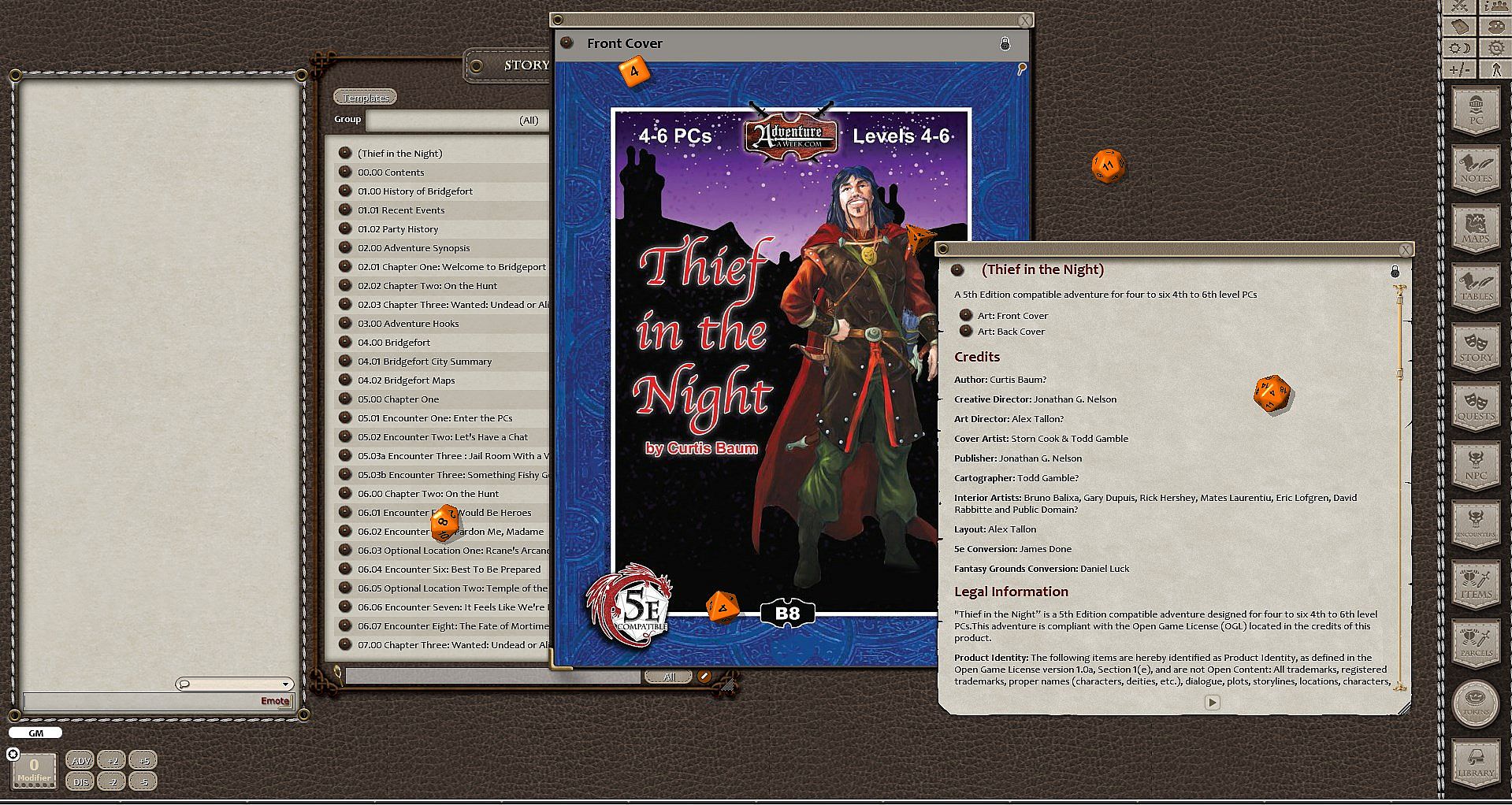The width and height of the screenshot is (1512, 805).
Task: Open the Tokens sidebar button
Action: tap(1476, 703)
